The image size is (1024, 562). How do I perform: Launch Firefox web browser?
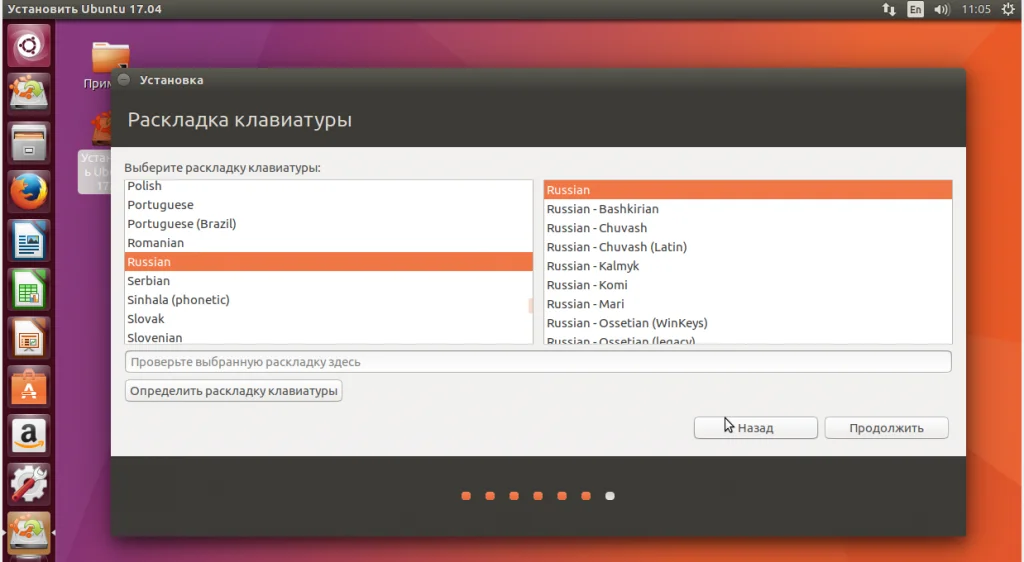[29, 191]
